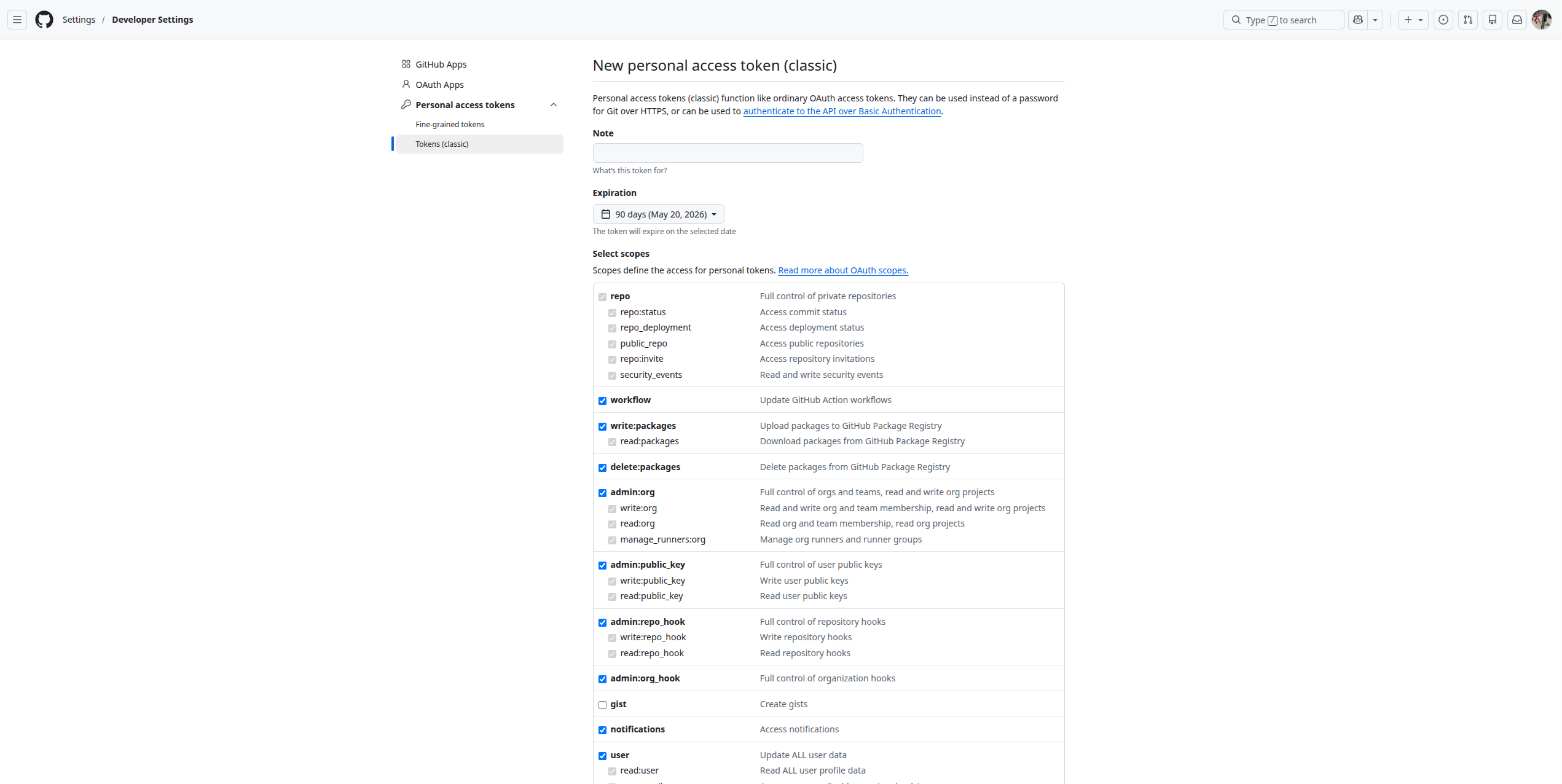
Task: Open the GitHub Copilot menu
Action: click(1358, 19)
